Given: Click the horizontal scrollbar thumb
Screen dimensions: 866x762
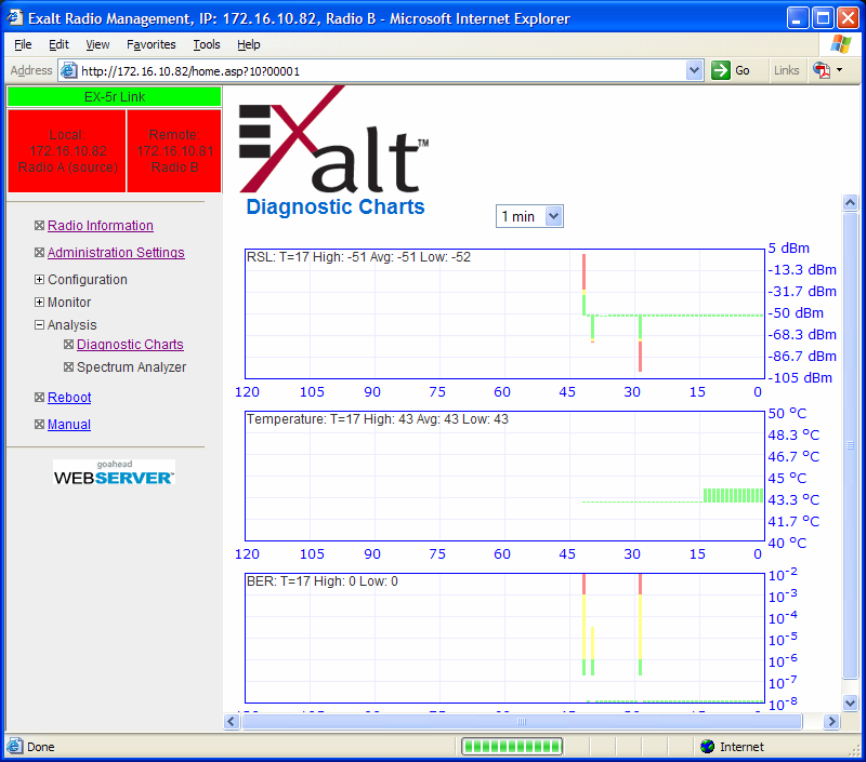Looking at the screenshot, I should 522,721.
